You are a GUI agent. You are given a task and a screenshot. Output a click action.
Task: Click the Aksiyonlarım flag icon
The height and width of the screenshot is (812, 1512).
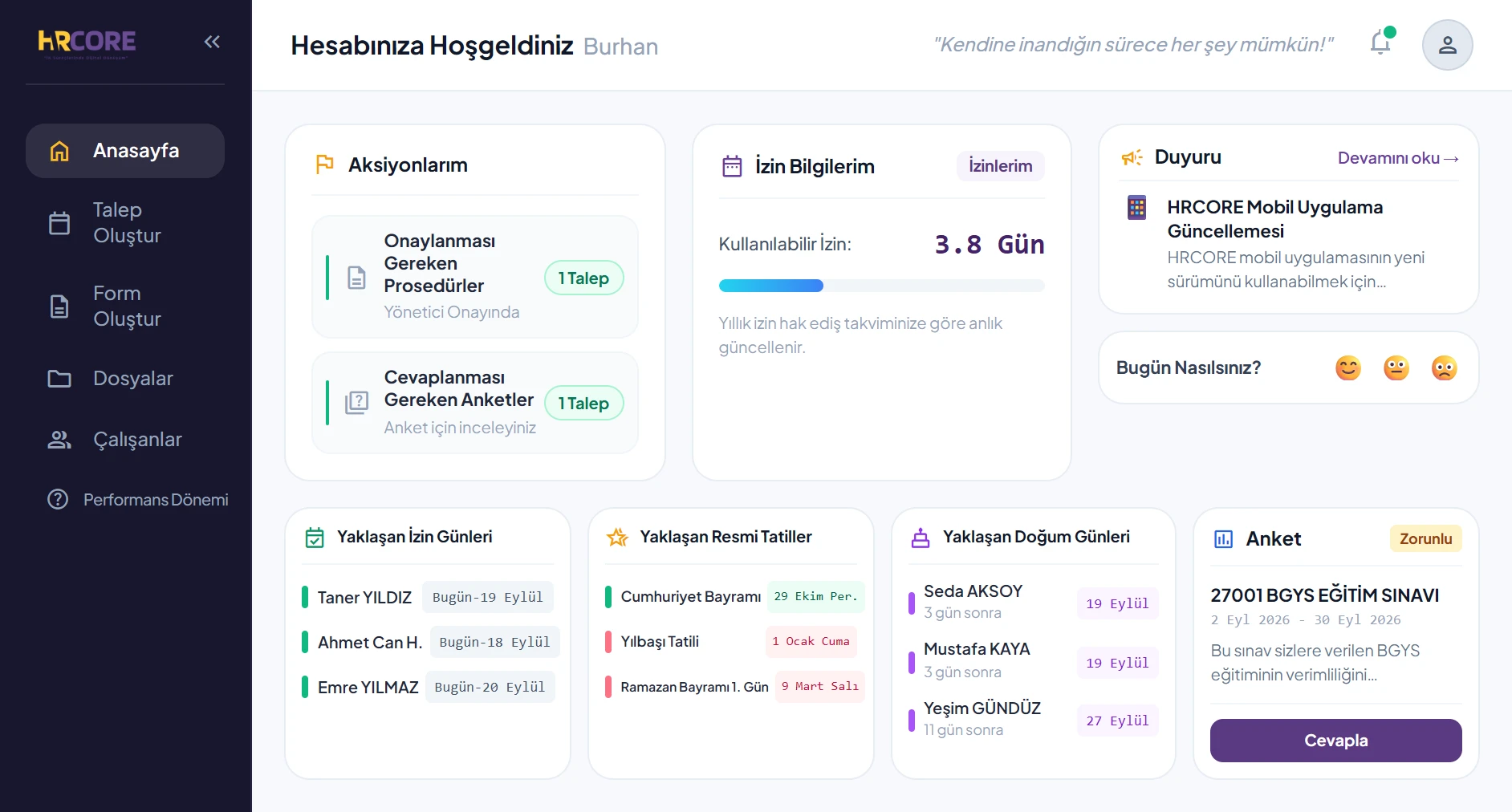pos(325,164)
